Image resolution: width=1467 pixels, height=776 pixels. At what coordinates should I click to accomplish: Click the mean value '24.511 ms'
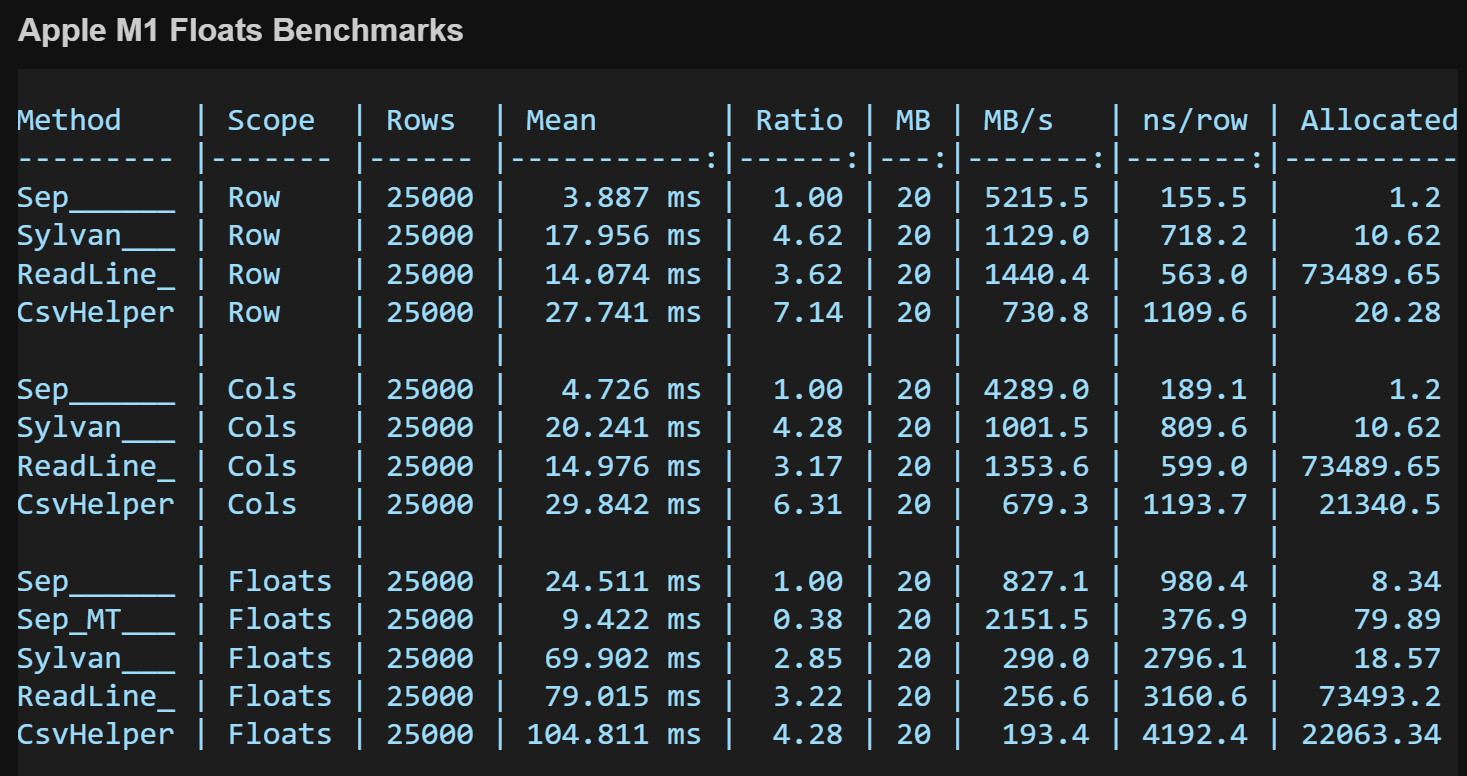622,581
